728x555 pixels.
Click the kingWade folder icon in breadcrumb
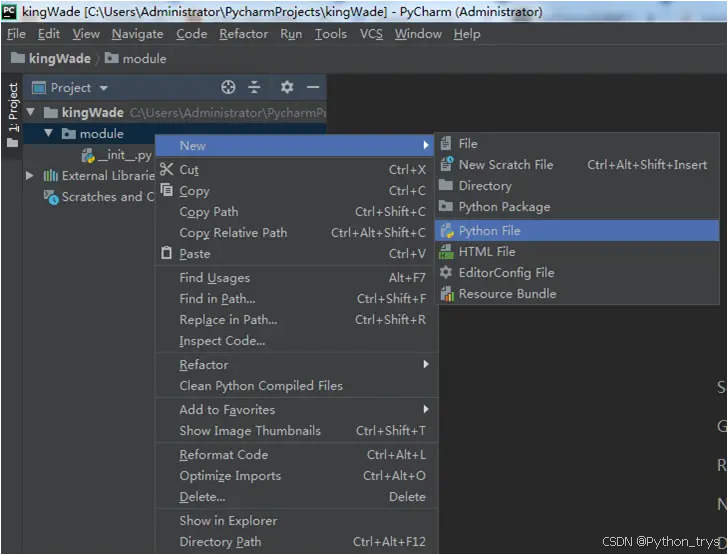[x=18, y=58]
